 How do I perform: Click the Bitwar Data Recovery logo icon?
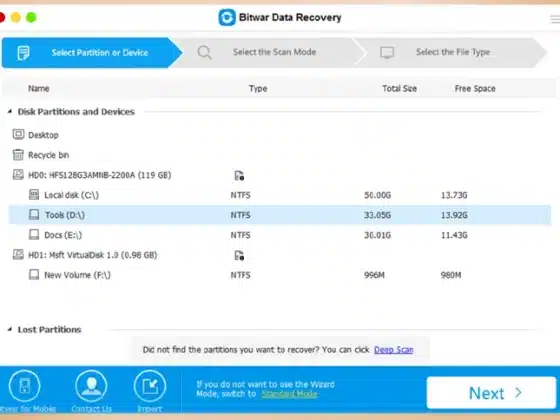(227, 17)
